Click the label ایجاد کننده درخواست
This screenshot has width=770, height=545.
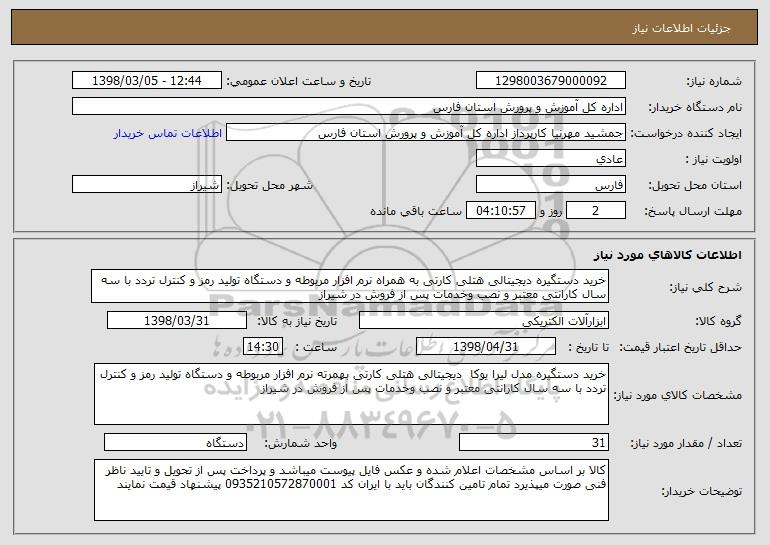coord(686,133)
